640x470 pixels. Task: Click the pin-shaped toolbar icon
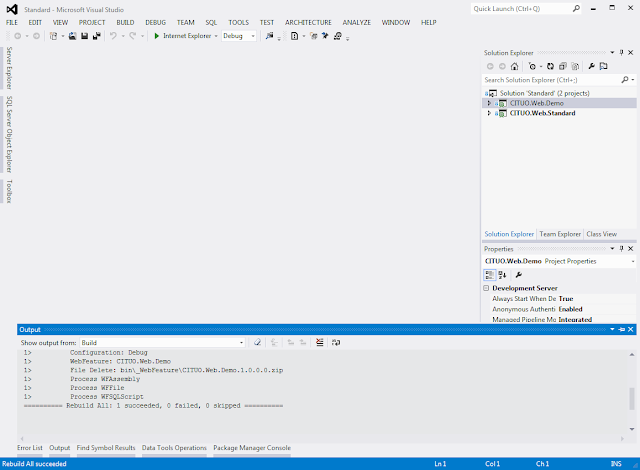click(325, 36)
